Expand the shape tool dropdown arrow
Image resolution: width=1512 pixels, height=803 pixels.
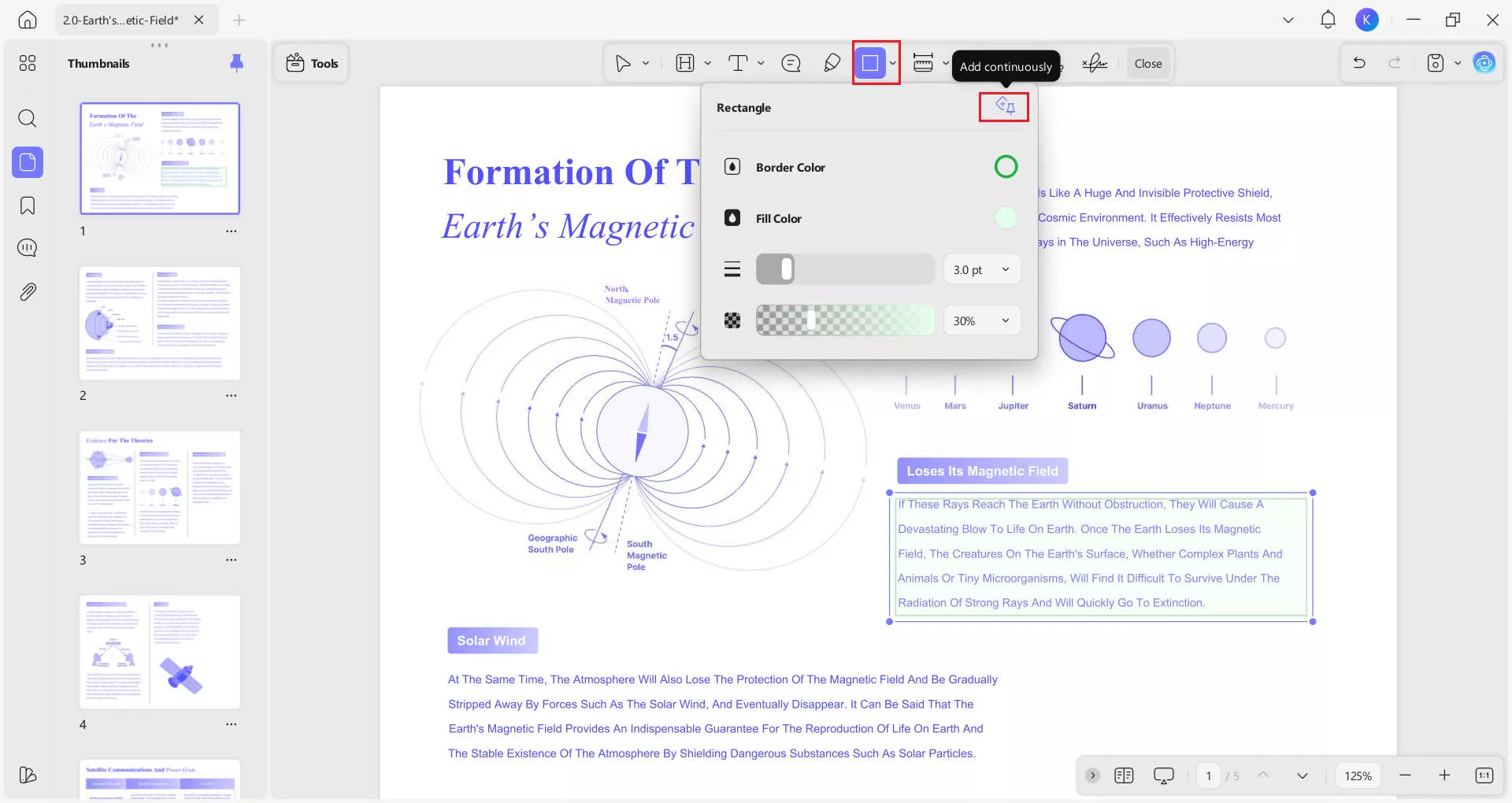(892, 63)
